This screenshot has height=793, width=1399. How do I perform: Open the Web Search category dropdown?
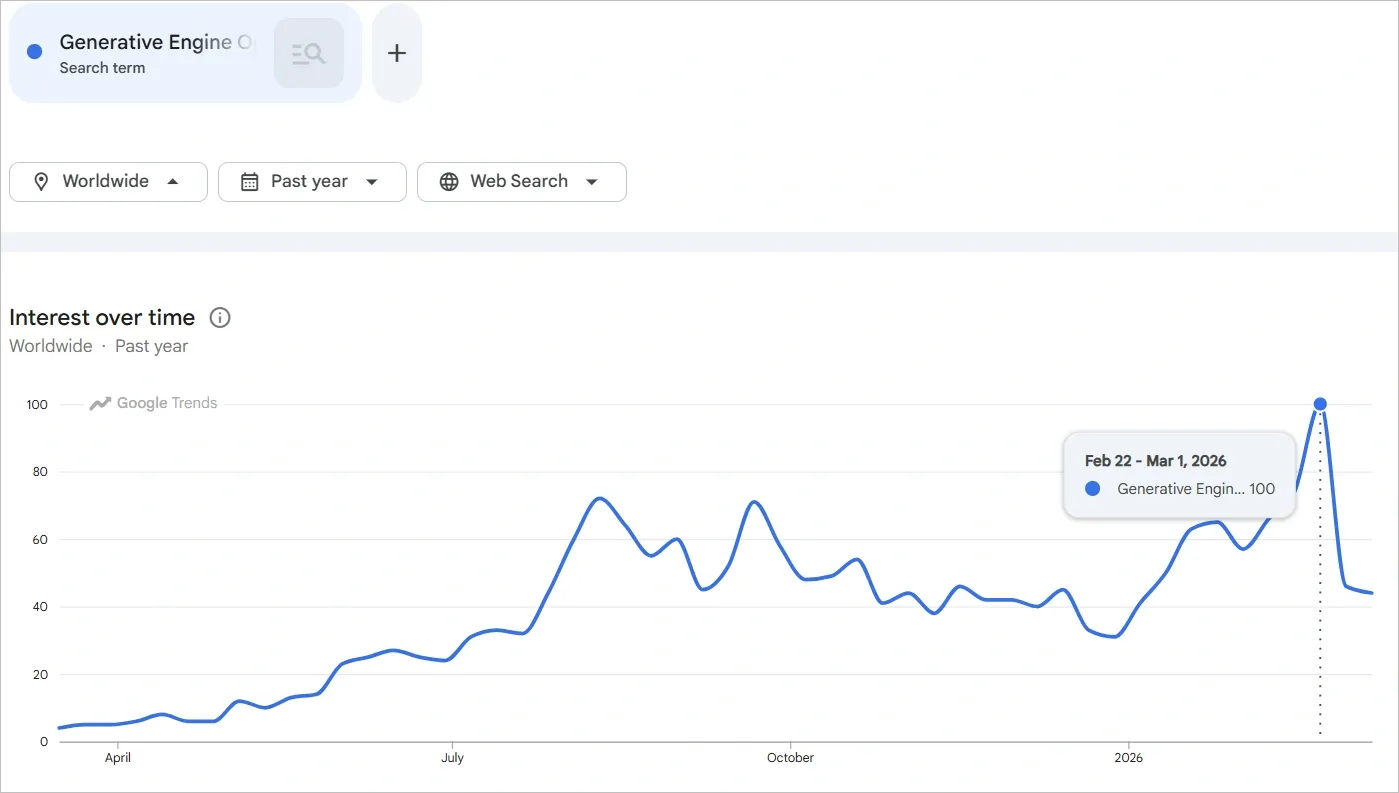click(x=521, y=181)
